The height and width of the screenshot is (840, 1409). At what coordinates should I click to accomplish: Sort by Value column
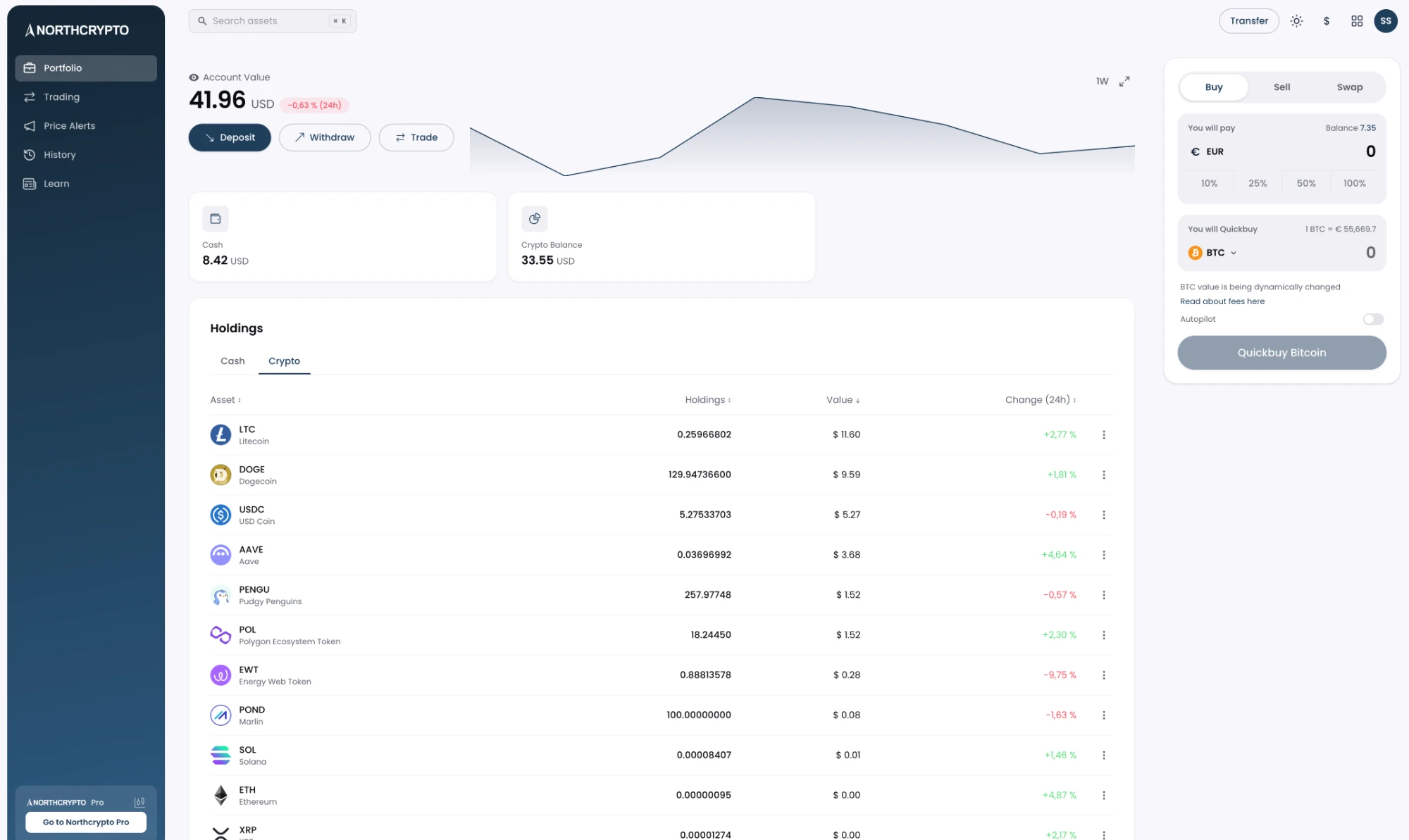click(843, 400)
